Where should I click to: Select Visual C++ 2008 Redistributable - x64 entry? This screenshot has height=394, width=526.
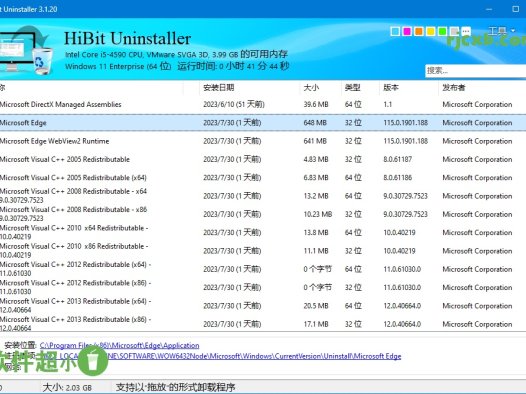[263, 196]
